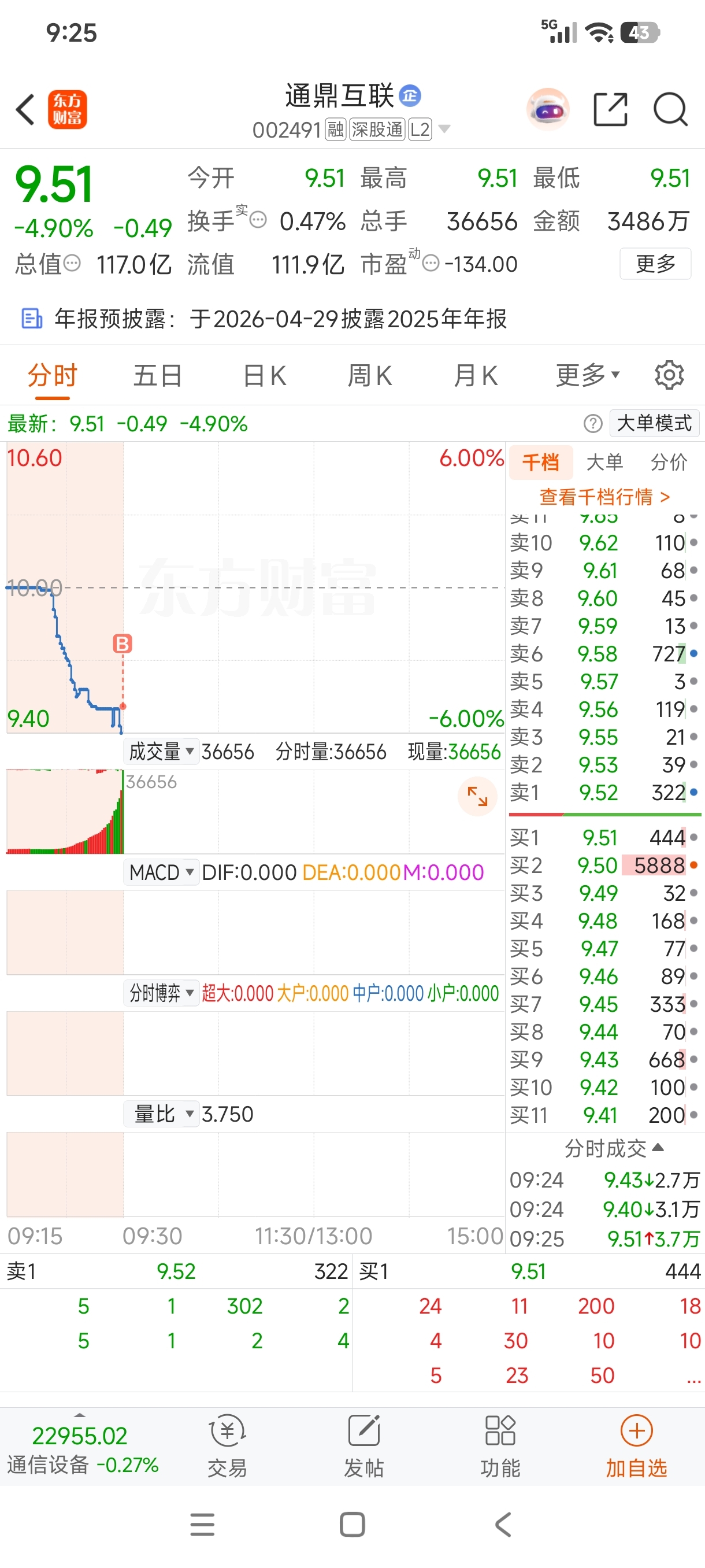Tap the 深股通 tag
Image resolution: width=705 pixels, height=1568 pixels.
pos(377,130)
